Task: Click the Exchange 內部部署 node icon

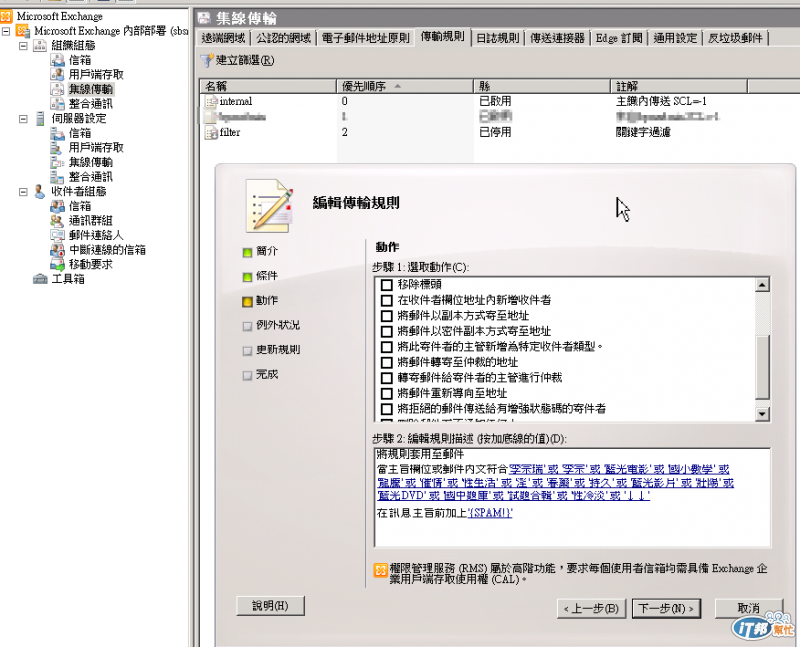Action: coord(23,31)
